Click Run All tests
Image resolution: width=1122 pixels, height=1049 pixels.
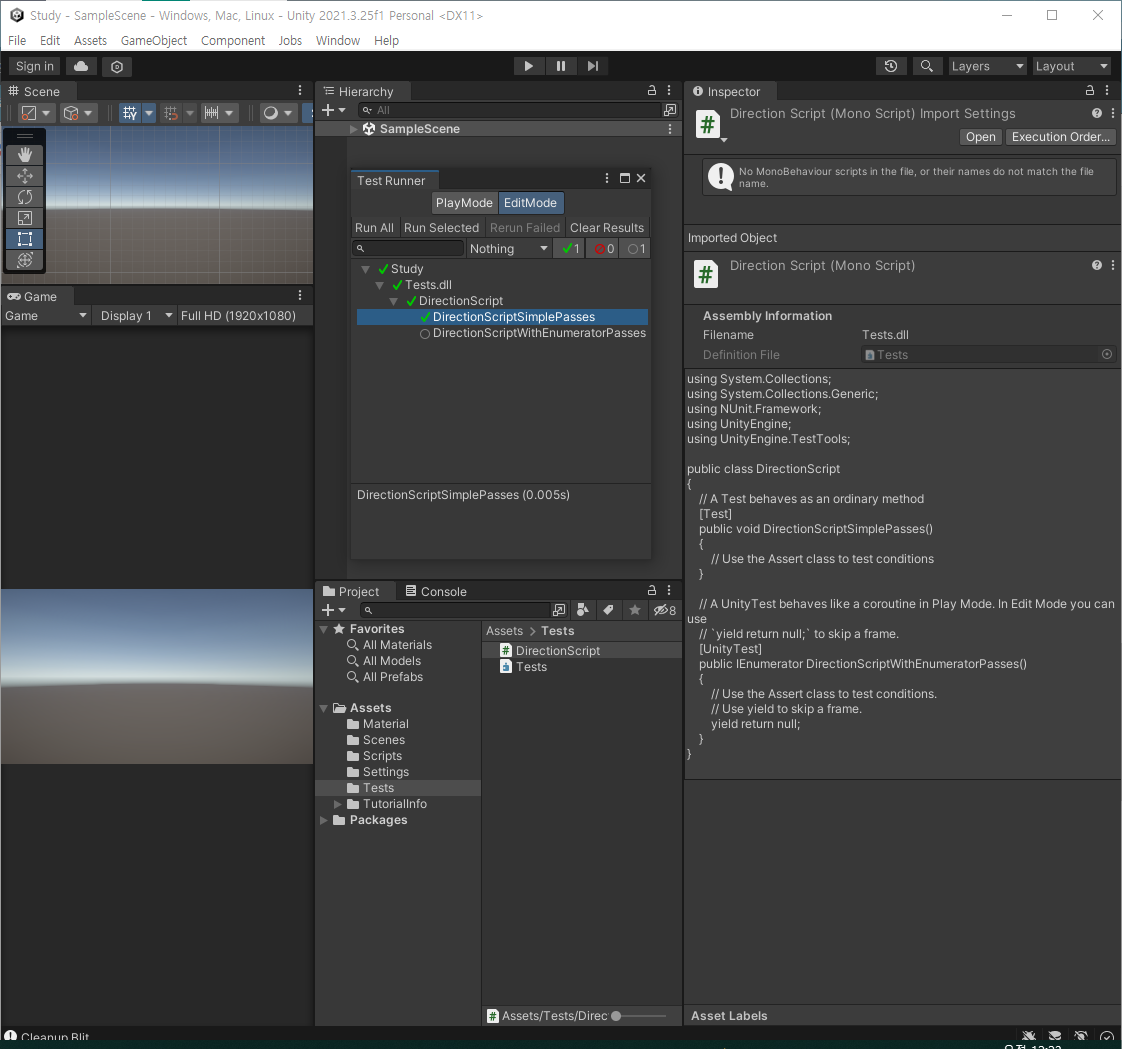374,228
